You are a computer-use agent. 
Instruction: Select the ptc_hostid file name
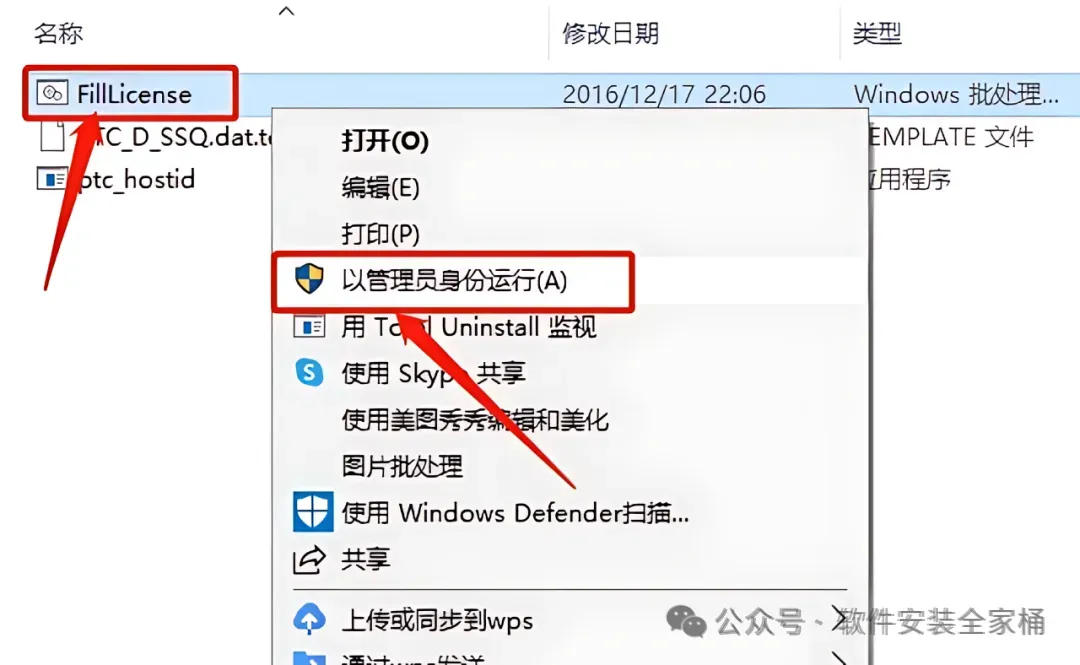tap(137, 180)
